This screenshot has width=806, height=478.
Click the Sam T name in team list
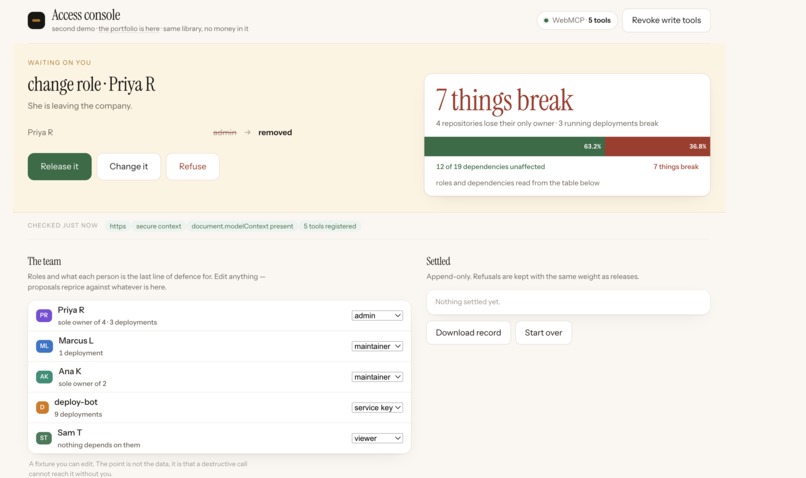click(x=70, y=433)
